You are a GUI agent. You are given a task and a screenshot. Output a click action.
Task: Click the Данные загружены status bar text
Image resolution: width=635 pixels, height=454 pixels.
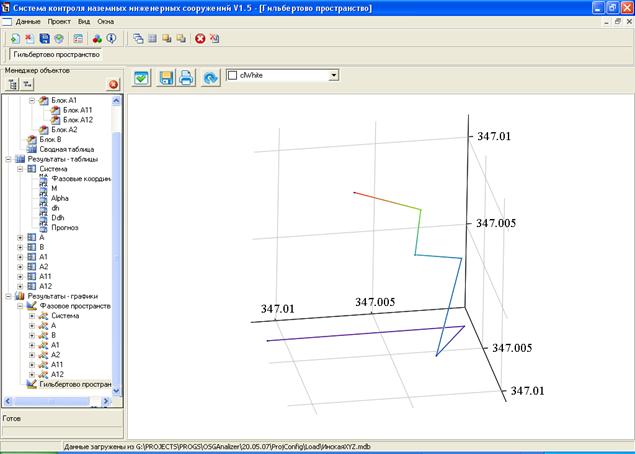point(217,447)
